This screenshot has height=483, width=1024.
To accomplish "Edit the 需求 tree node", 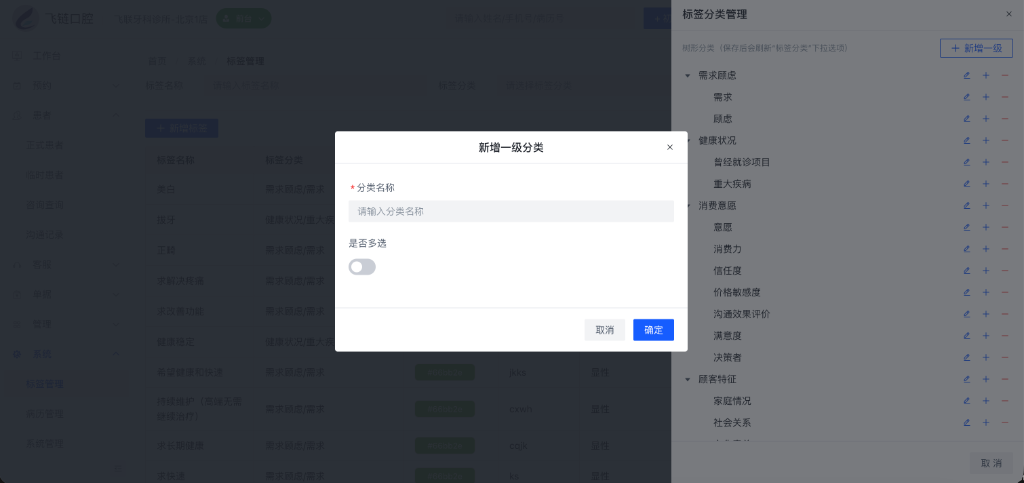I will coord(967,97).
